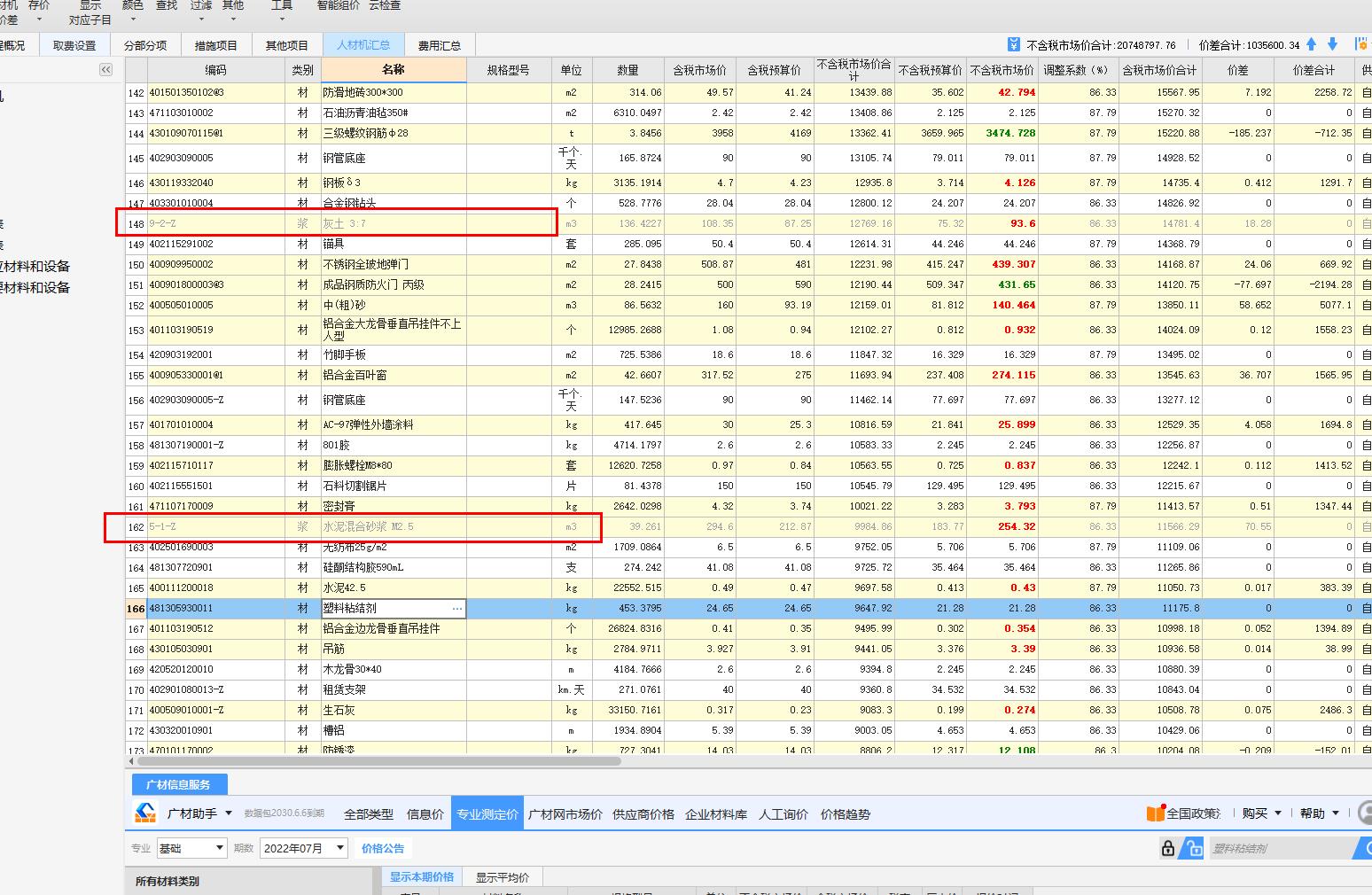Switch to the 分部分项 tab

tap(145, 45)
